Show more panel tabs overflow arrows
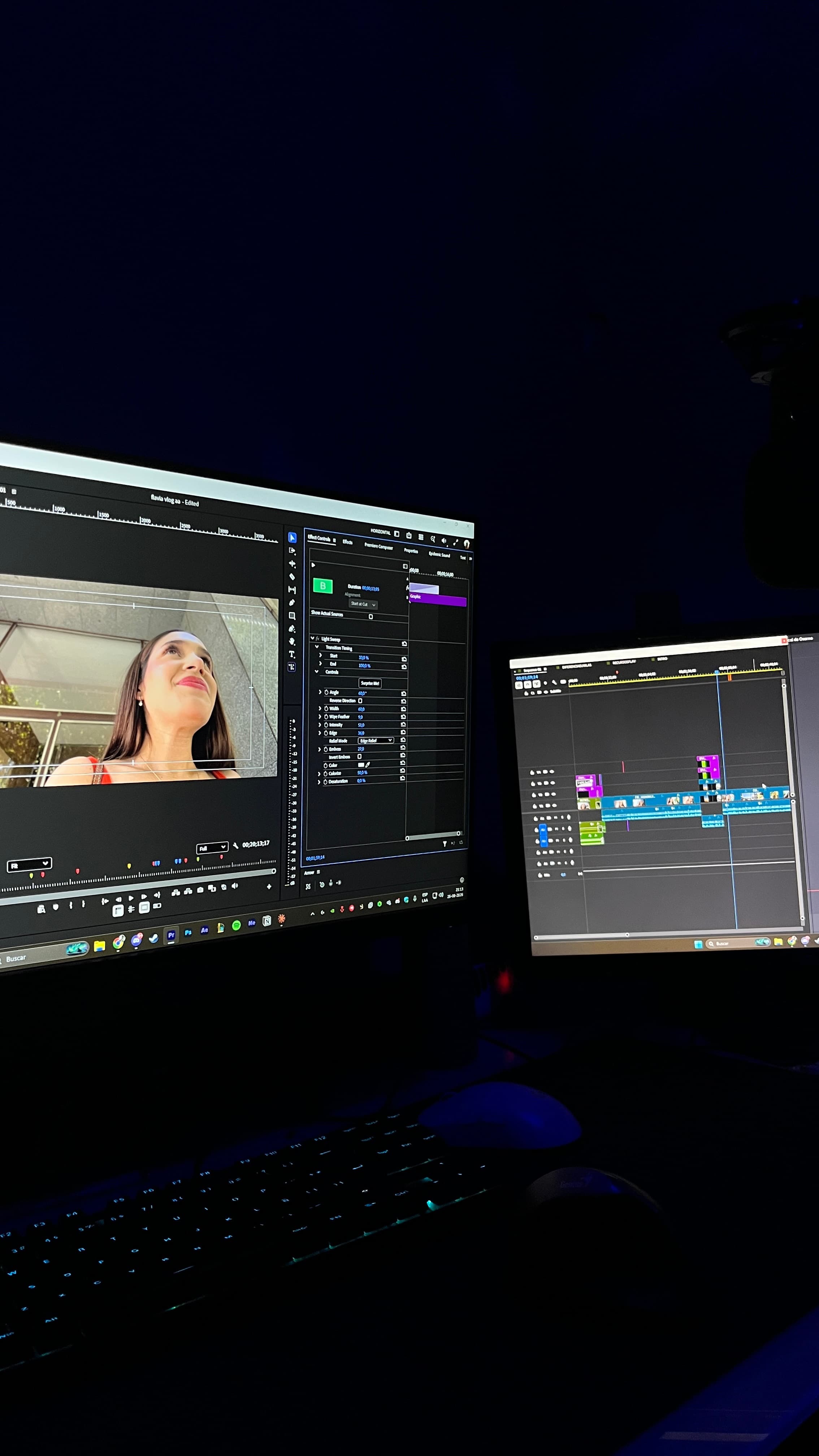 [471, 558]
